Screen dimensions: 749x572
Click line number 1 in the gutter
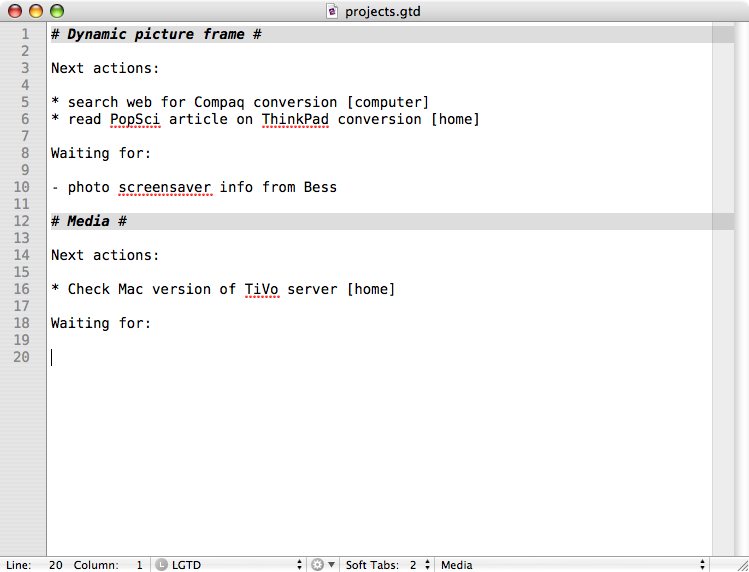pos(25,34)
